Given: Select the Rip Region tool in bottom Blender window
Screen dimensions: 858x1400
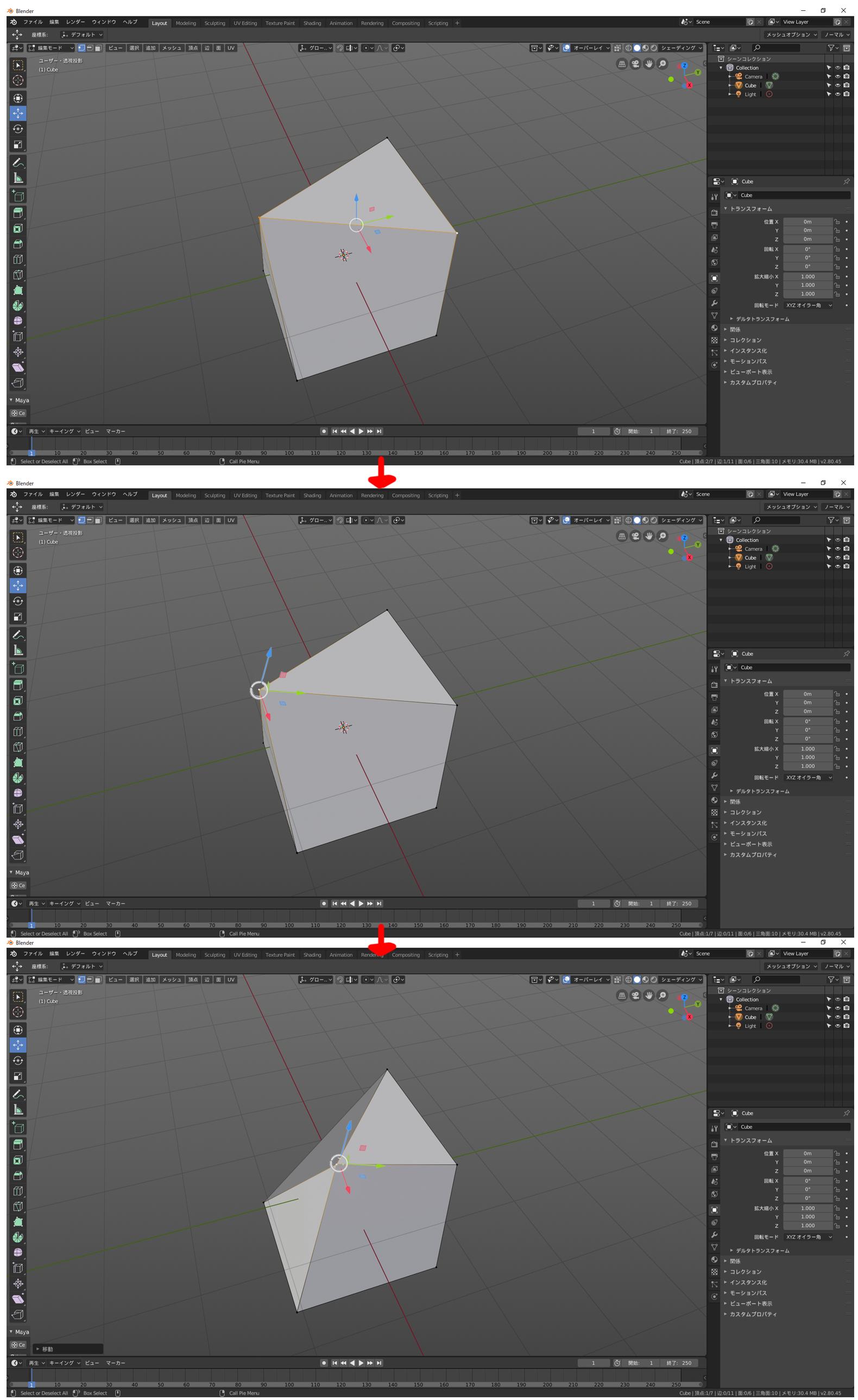Looking at the screenshot, I should coord(17,1314).
